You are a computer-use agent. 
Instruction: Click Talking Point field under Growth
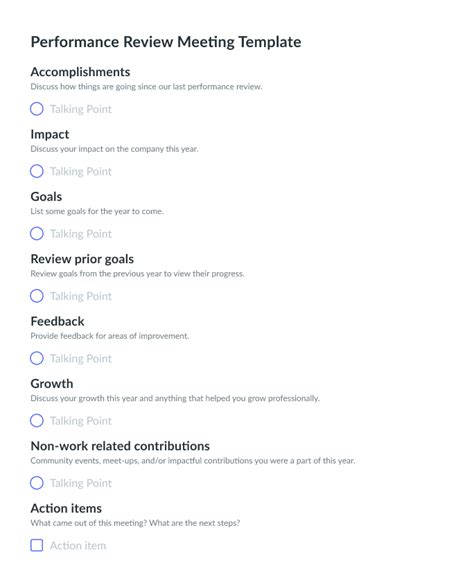click(81, 421)
